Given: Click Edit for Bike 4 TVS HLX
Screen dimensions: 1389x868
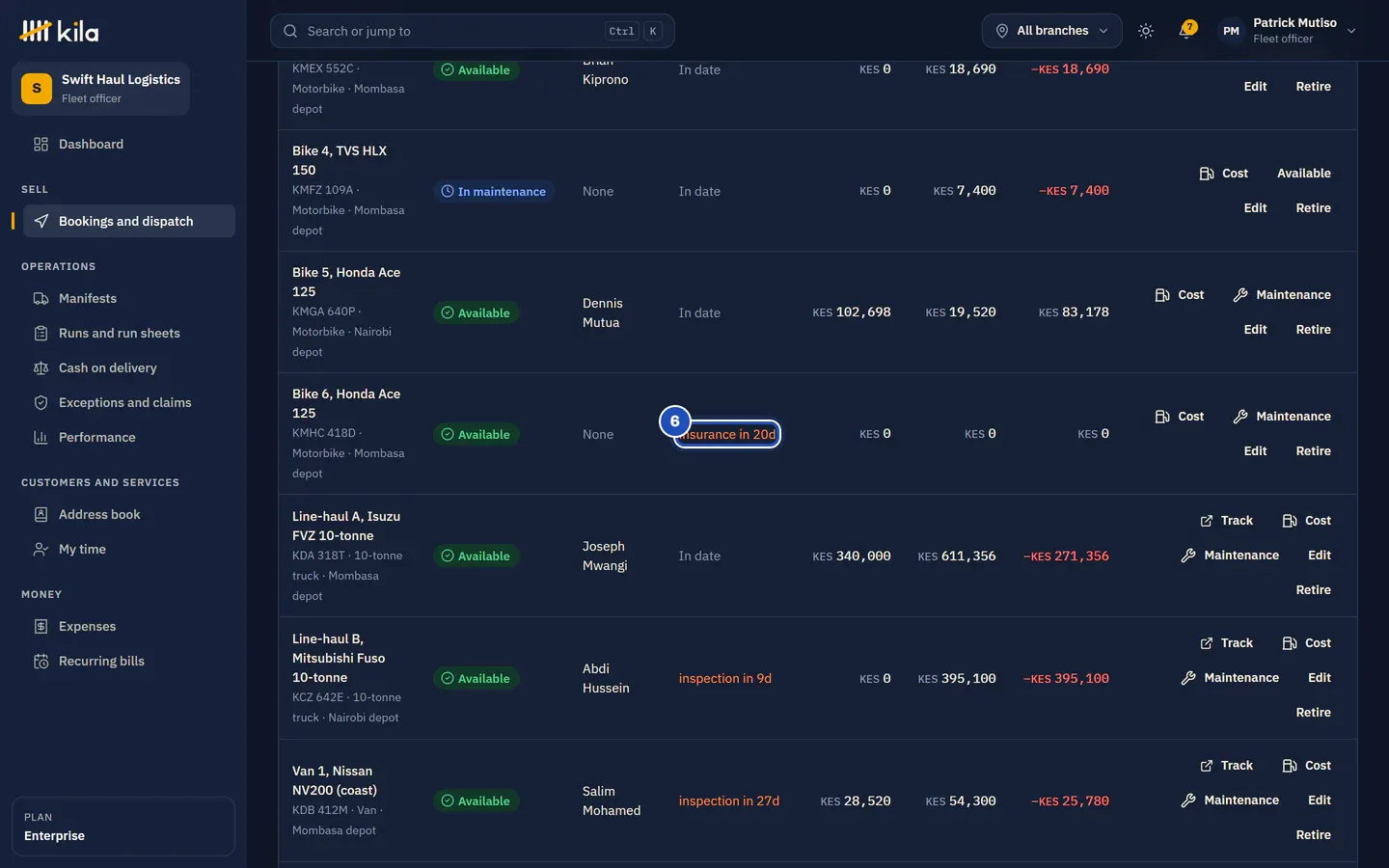Looking at the screenshot, I should tap(1255, 208).
